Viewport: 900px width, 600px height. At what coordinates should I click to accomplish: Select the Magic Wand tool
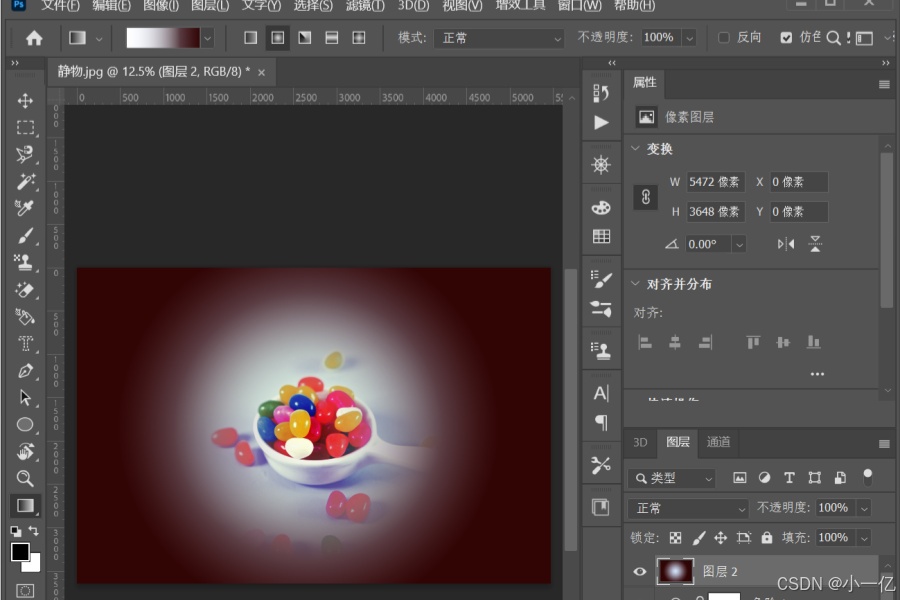point(25,181)
